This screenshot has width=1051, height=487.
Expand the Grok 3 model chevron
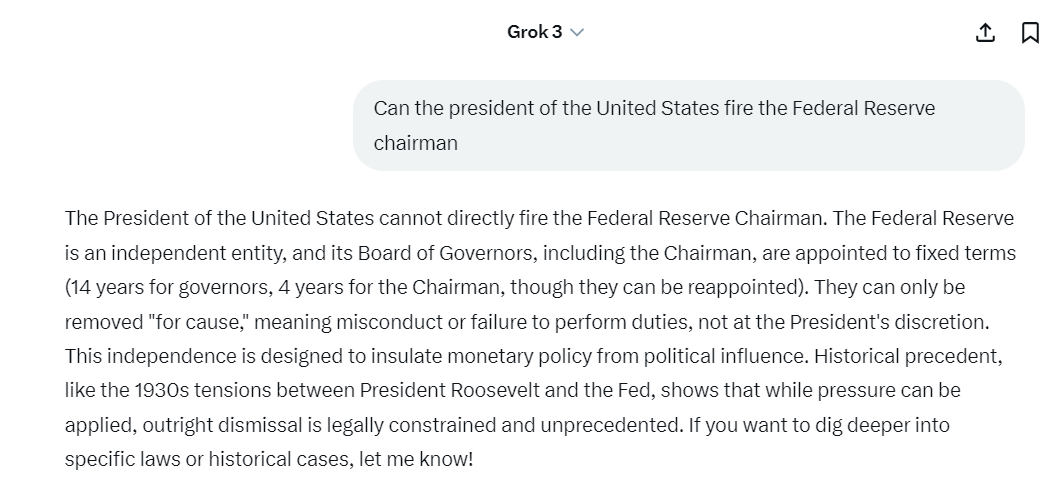576,32
